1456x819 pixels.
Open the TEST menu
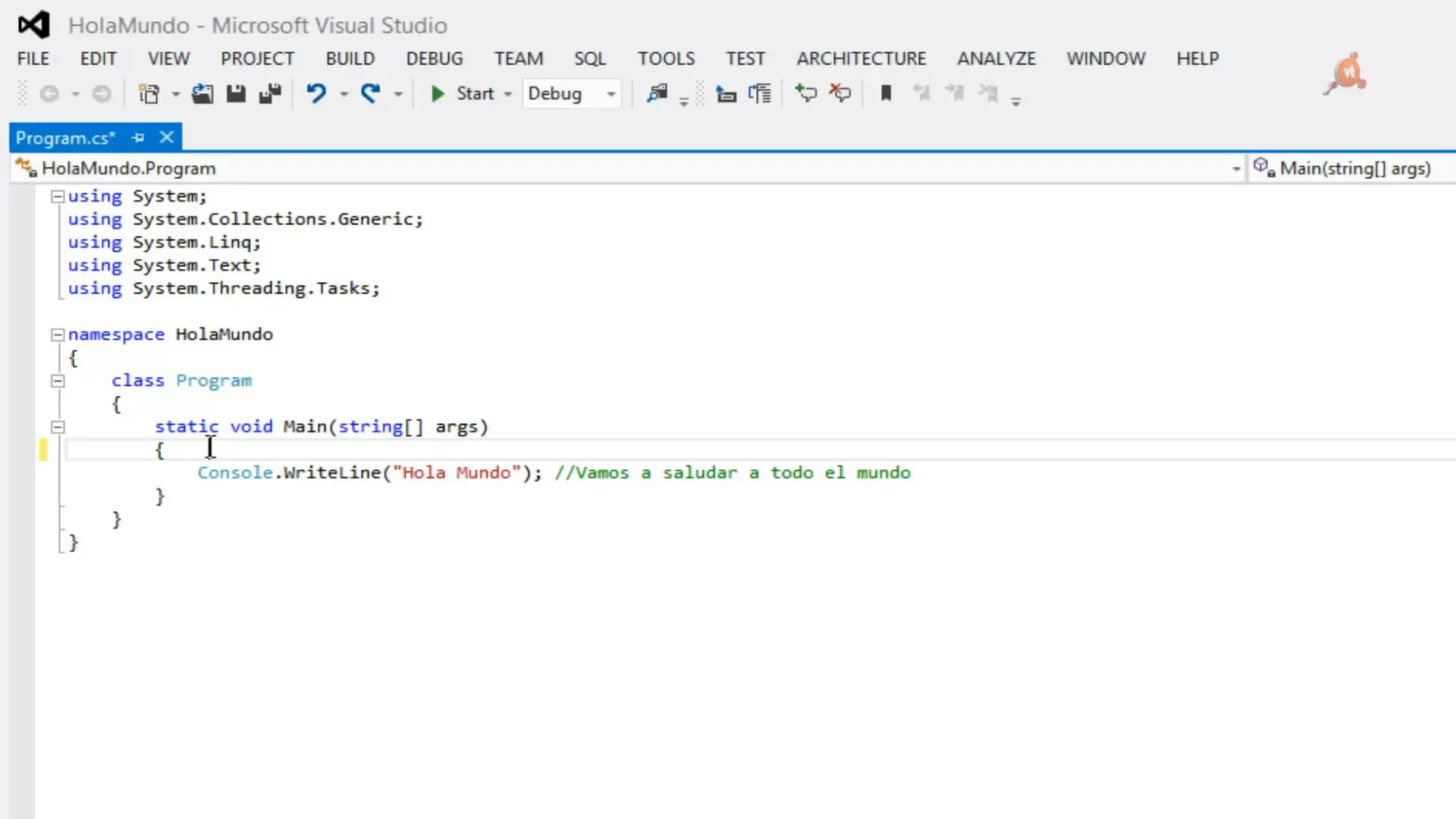point(745,58)
